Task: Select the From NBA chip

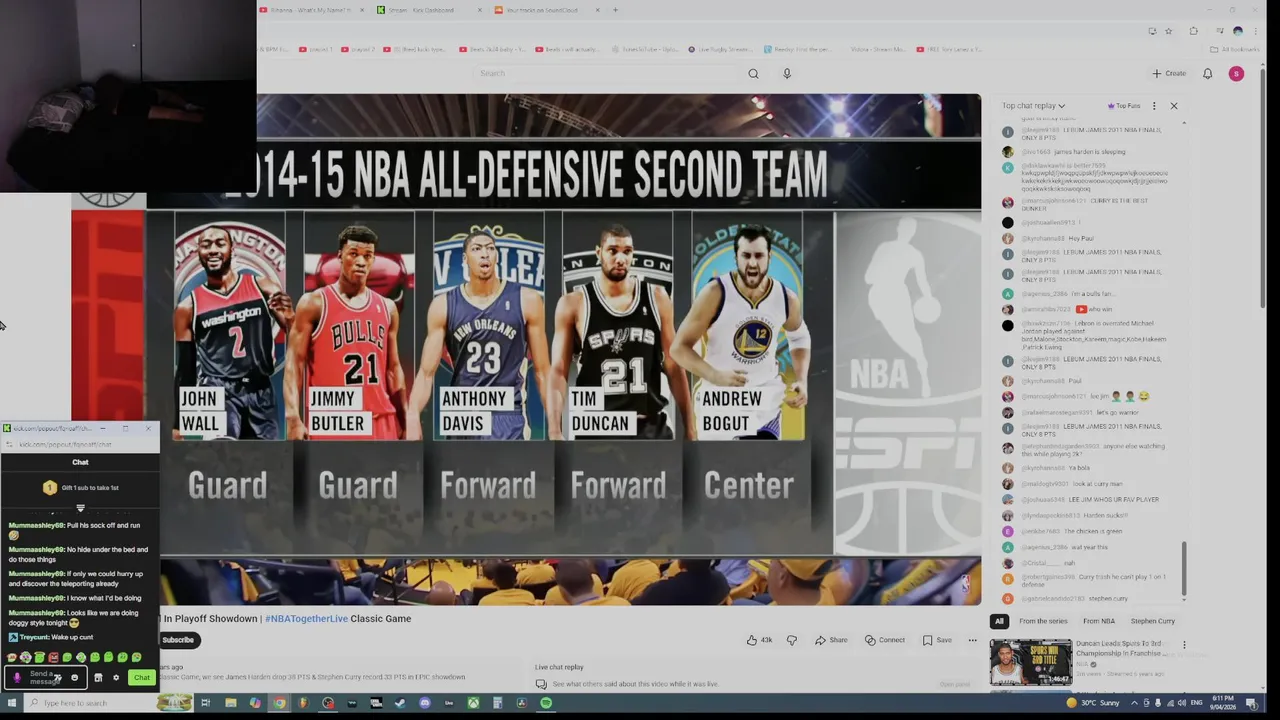Action: click(1099, 621)
